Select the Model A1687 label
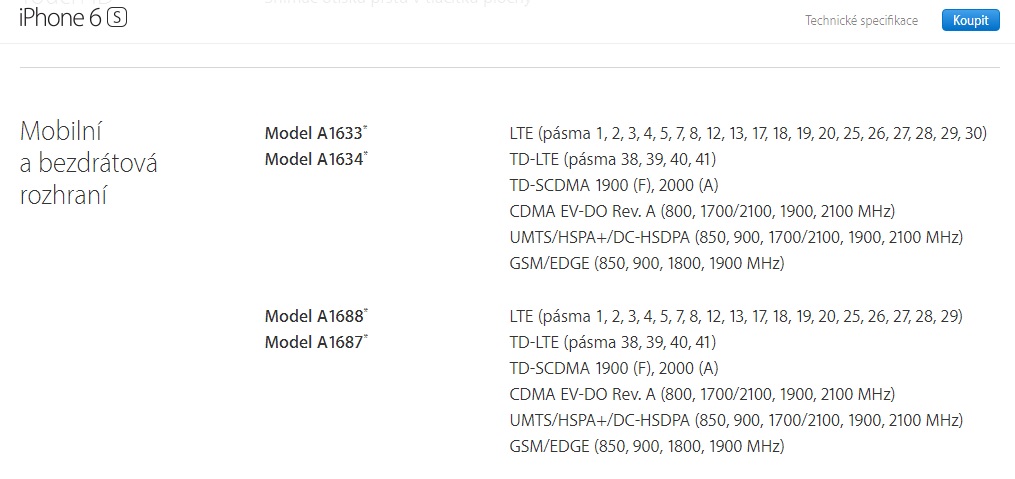Viewport: 1015px width, 479px height. click(x=313, y=342)
